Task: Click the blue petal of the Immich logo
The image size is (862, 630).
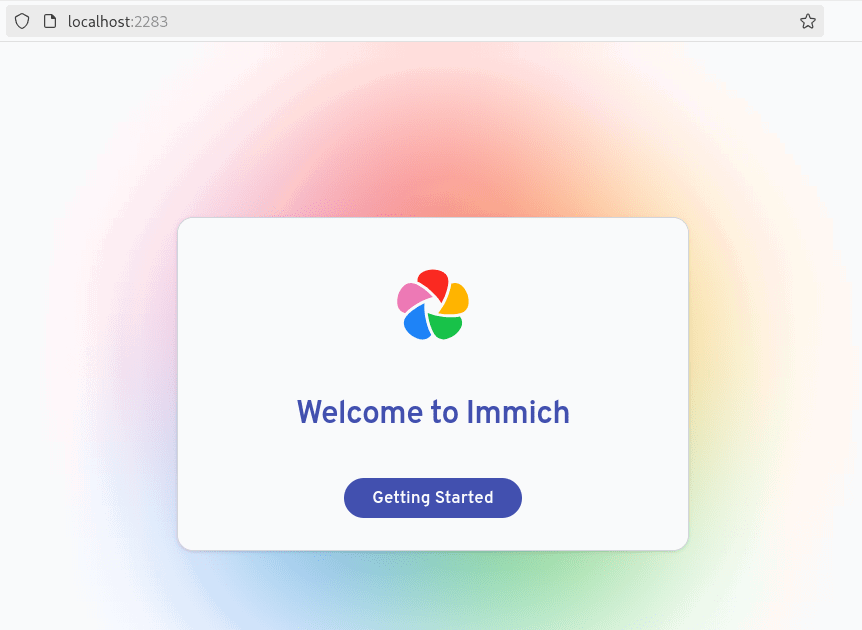Action: click(x=417, y=323)
